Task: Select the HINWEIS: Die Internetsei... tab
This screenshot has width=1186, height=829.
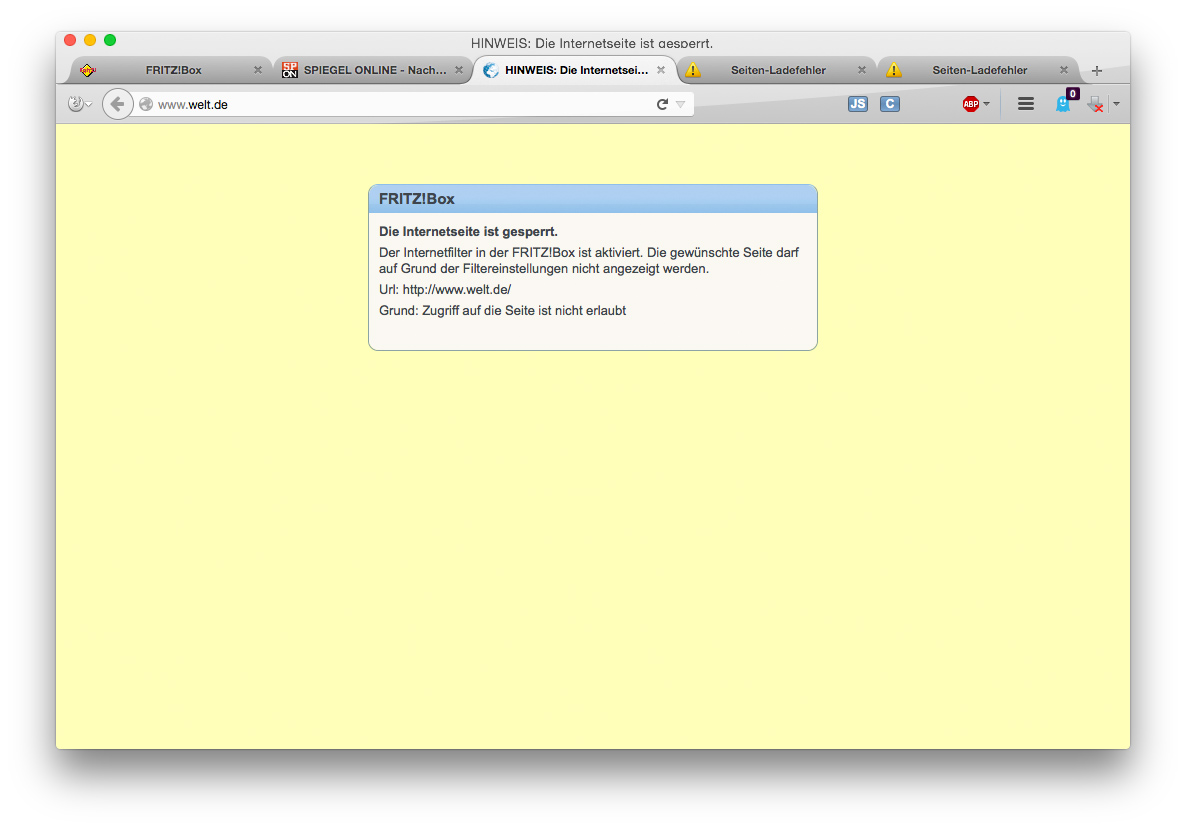Action: point(575,70)
